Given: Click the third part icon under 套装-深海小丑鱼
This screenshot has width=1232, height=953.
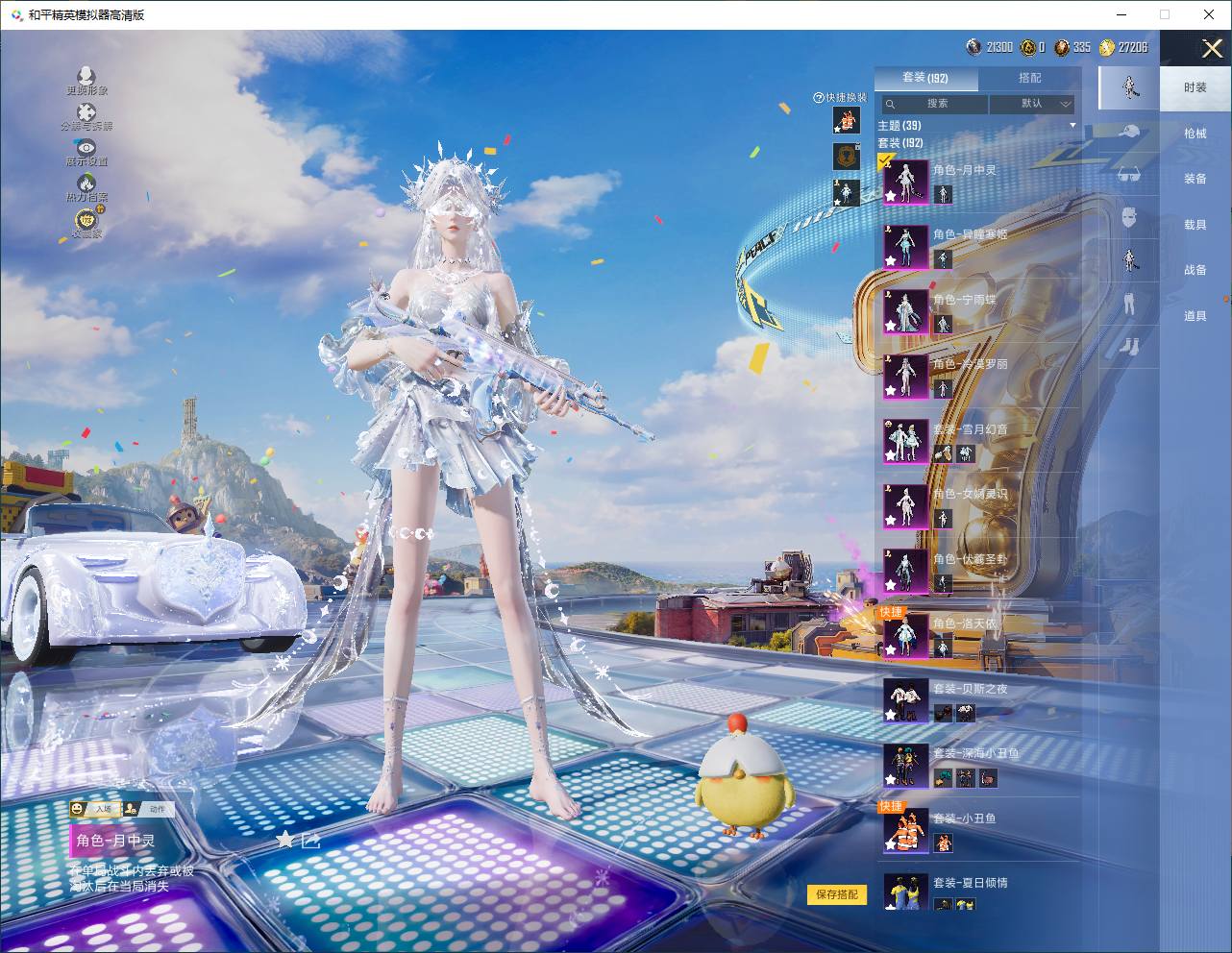Looking at the screenshot, I should point(988,779).
